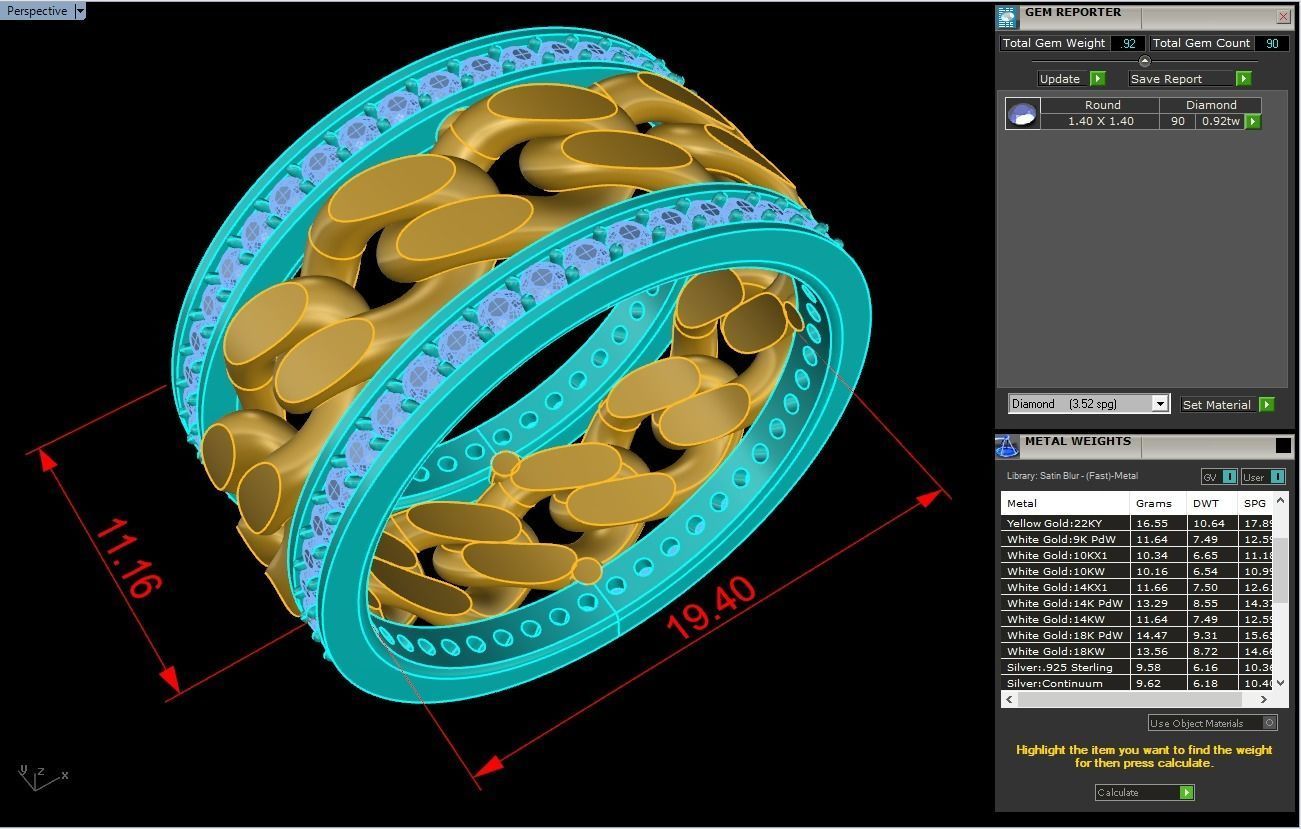The height and width of the screenshot is (829, 1301).
Task: Click the 19.40 diameter dimension label
Action: 711,608
